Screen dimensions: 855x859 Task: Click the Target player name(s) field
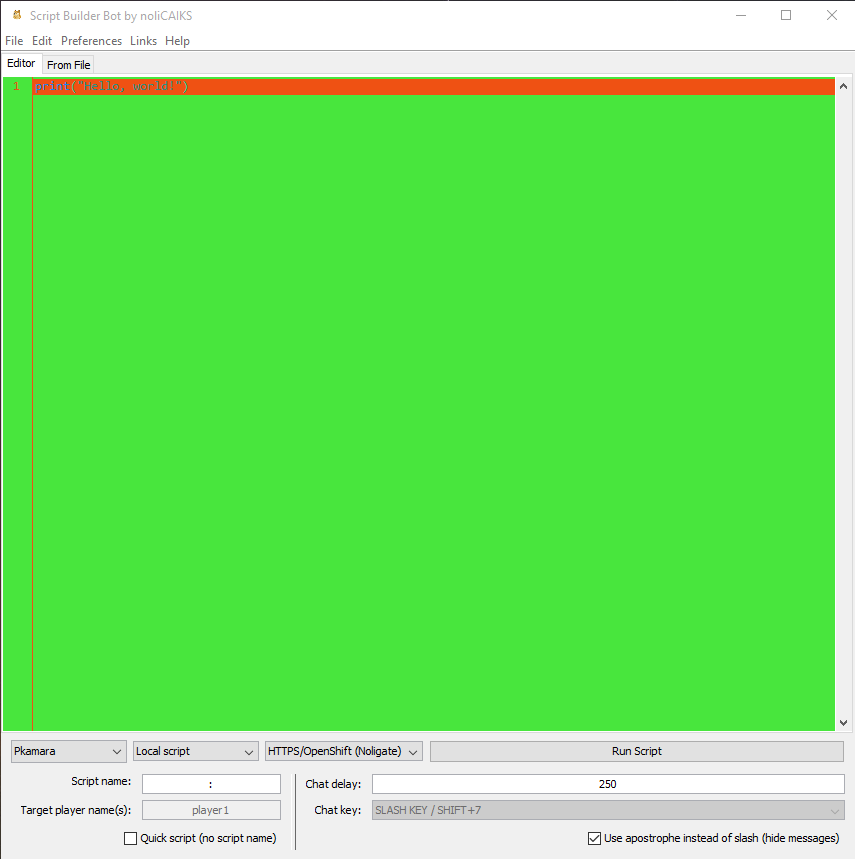pos(211,810)
